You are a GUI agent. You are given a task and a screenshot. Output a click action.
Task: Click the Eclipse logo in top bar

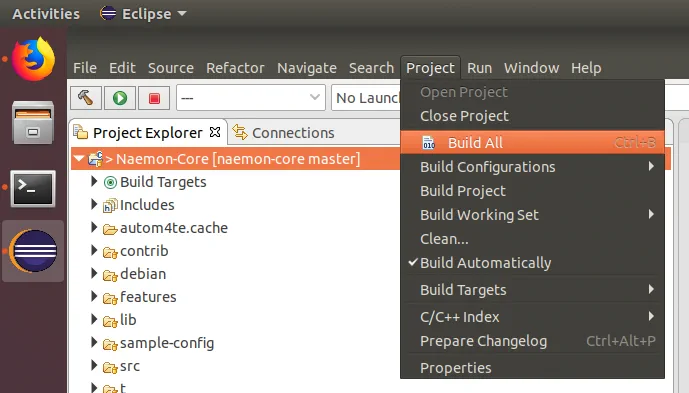(x=108, y=14)
